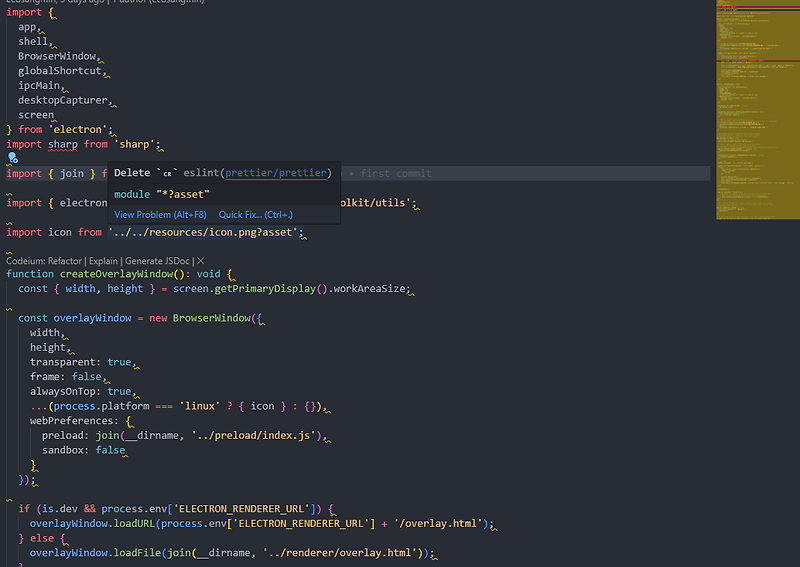Click the module "*?asset" hover text
This screenshot has width=800, height=567.
[162, 194]
